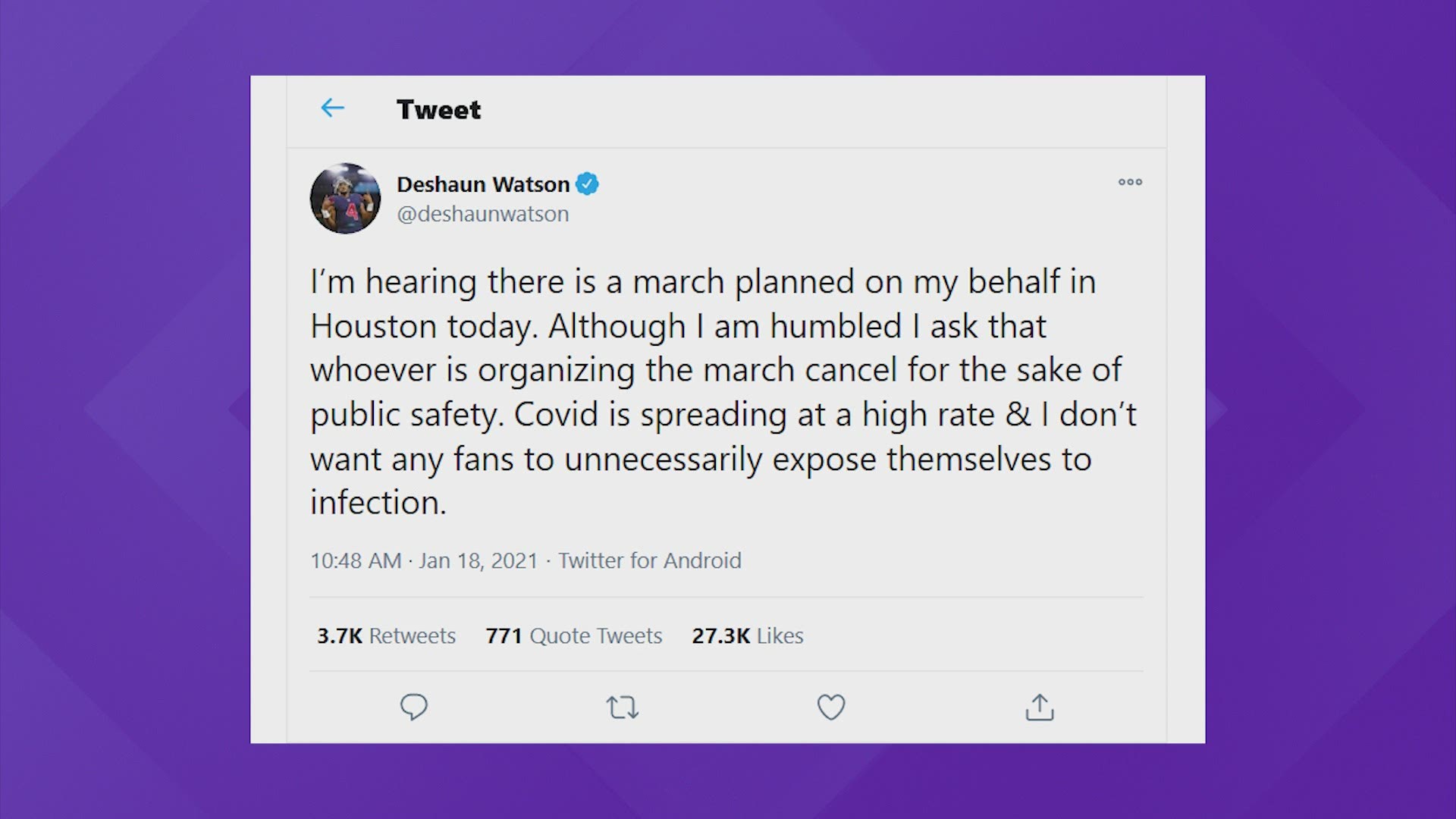Open the Deshaun Watson display name link
This screenshot has height=819, width=1456.
tap(483, 184)
